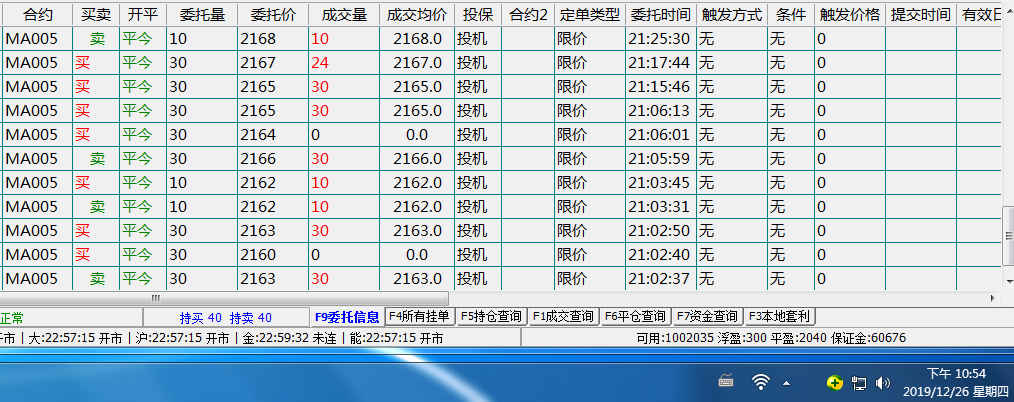
Task: Switch to the F4所有挂单 tab
Action: coord(419,316)
